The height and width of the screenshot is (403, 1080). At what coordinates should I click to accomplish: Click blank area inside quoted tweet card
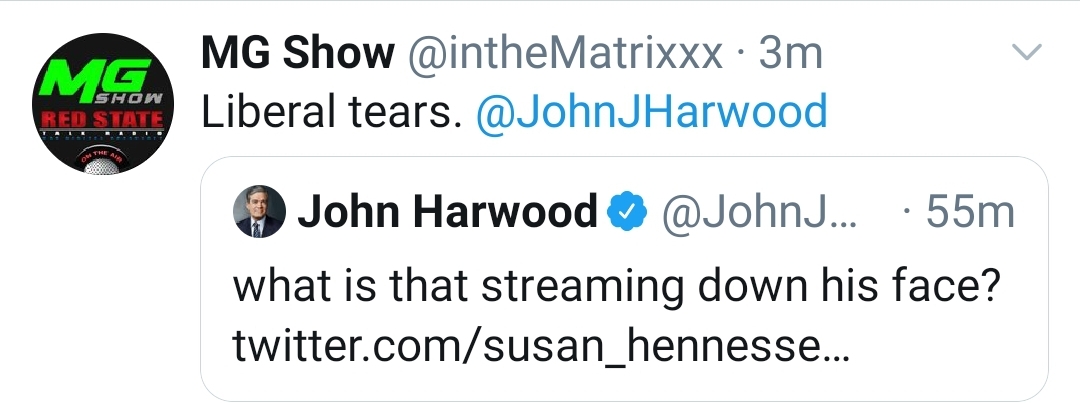click(951, 351)
